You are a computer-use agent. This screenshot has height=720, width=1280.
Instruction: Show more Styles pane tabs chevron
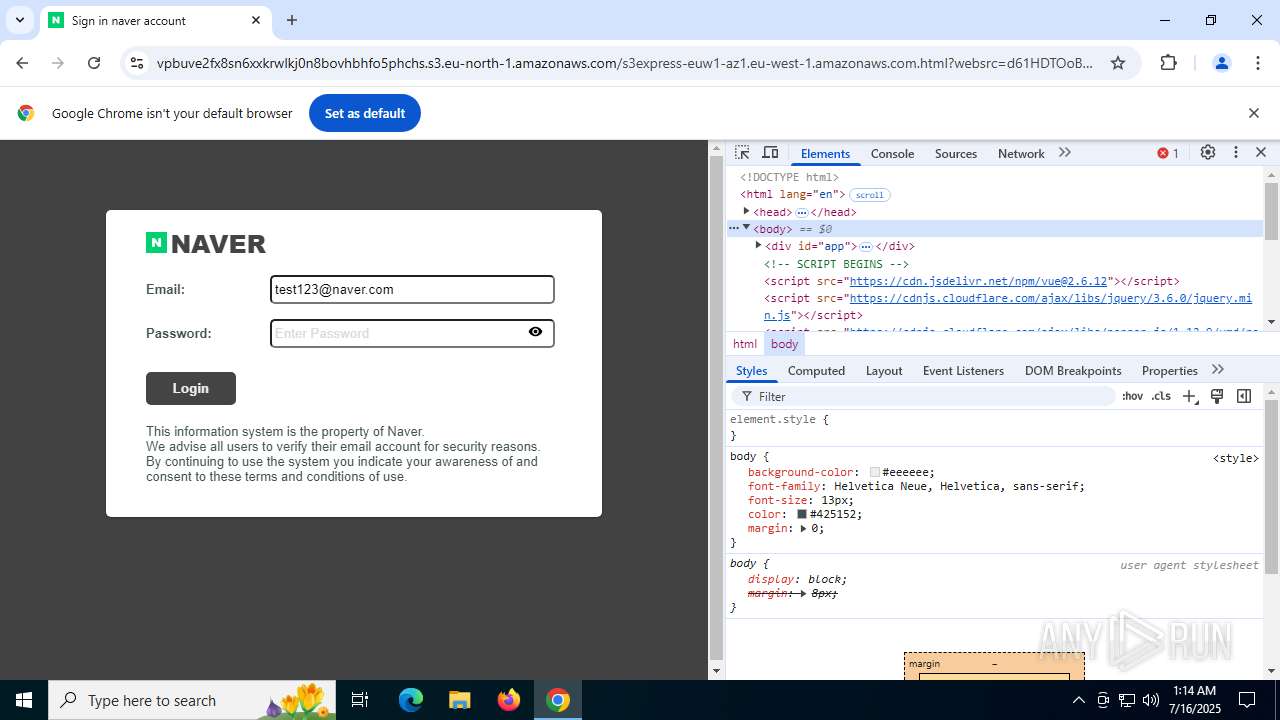point(1218,370)
